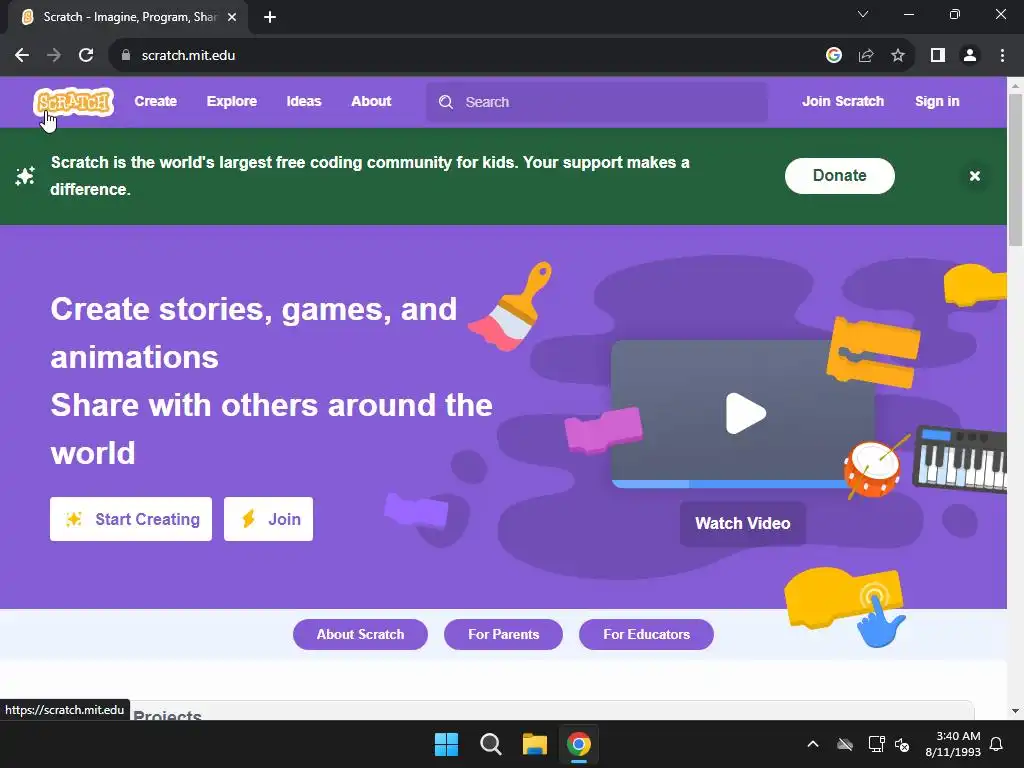Open the For Educators page

click(647, 634)
